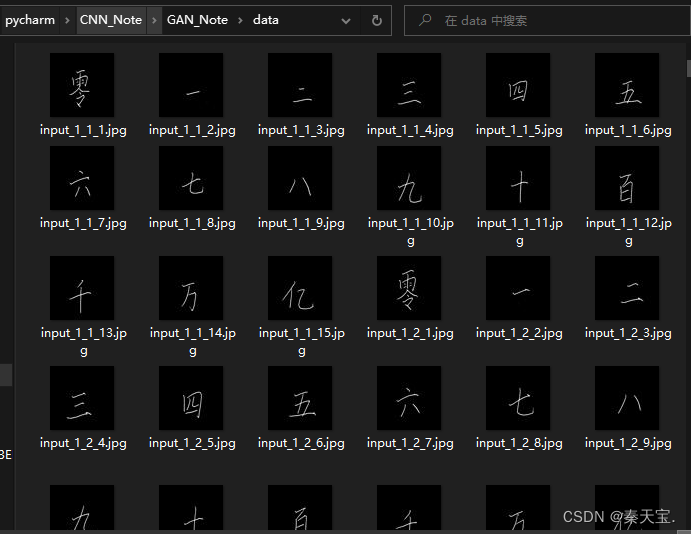Viewport: 691px width, 534px height.
Task: Click file name text input_1_2_6.jpg
Action: pyautogui.click(x=301, y=443)
